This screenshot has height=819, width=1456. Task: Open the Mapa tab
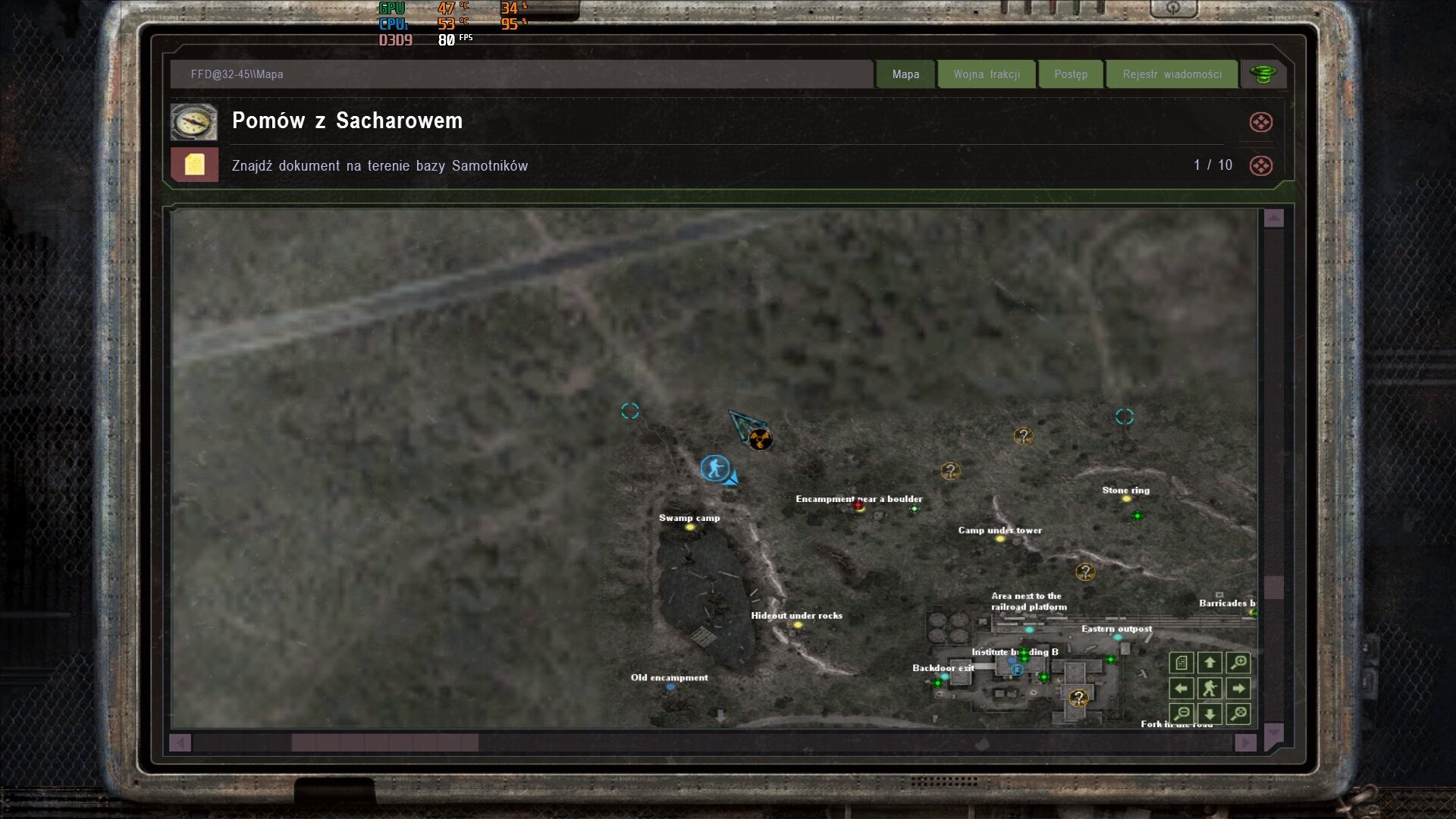[x=905, y=74]
